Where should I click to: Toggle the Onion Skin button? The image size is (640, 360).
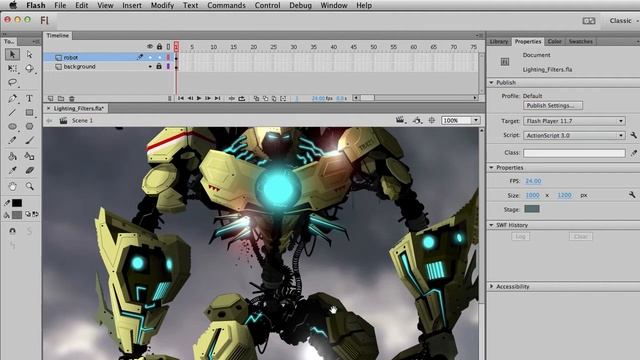coord(256,98)
